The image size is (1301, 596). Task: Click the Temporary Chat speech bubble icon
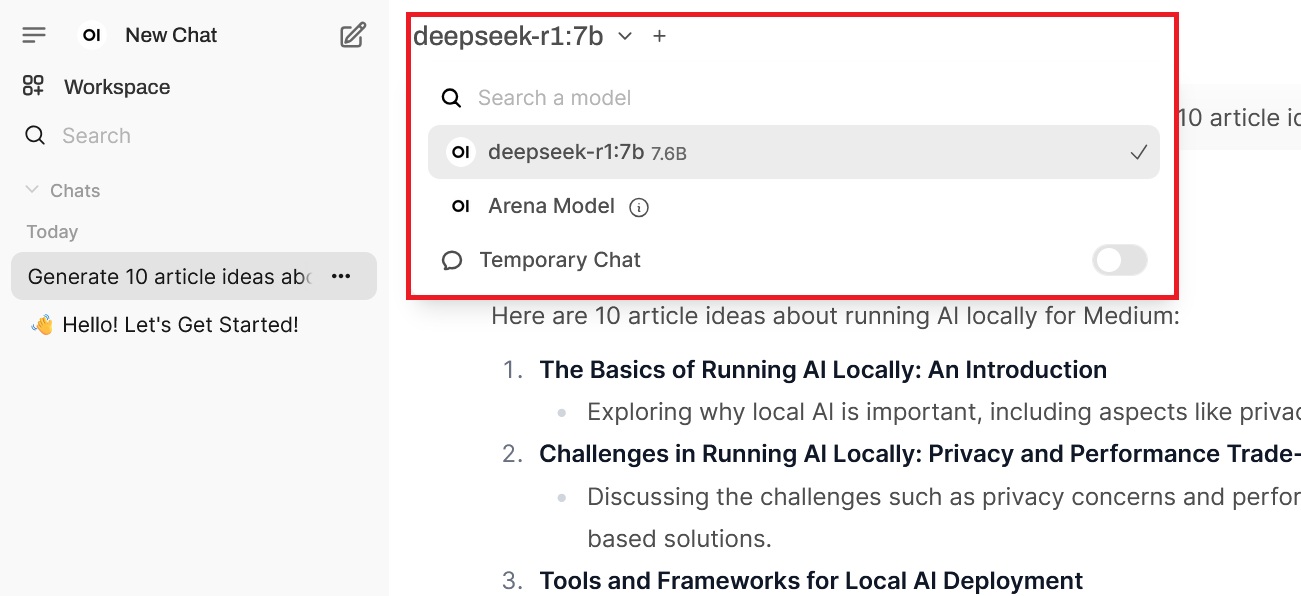tap(452, 261)
